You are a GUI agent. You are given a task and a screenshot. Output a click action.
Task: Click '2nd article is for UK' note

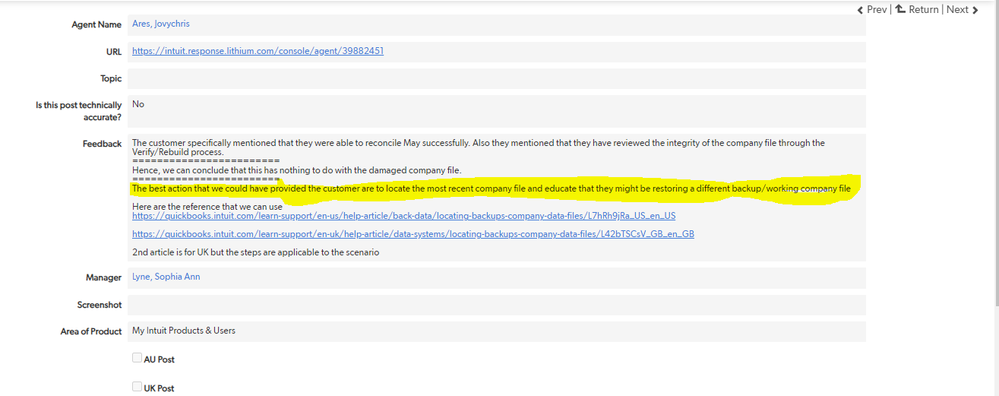(x=255, y=252)
